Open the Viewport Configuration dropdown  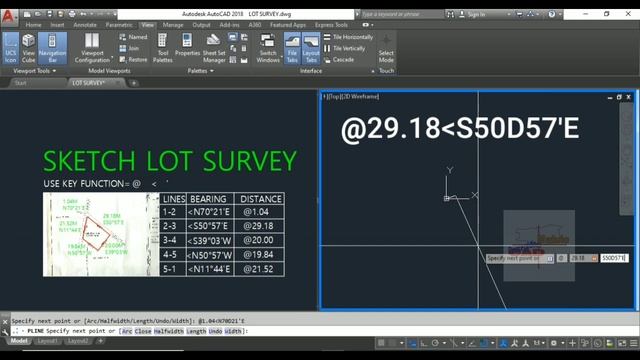click(x=92, y=48)
